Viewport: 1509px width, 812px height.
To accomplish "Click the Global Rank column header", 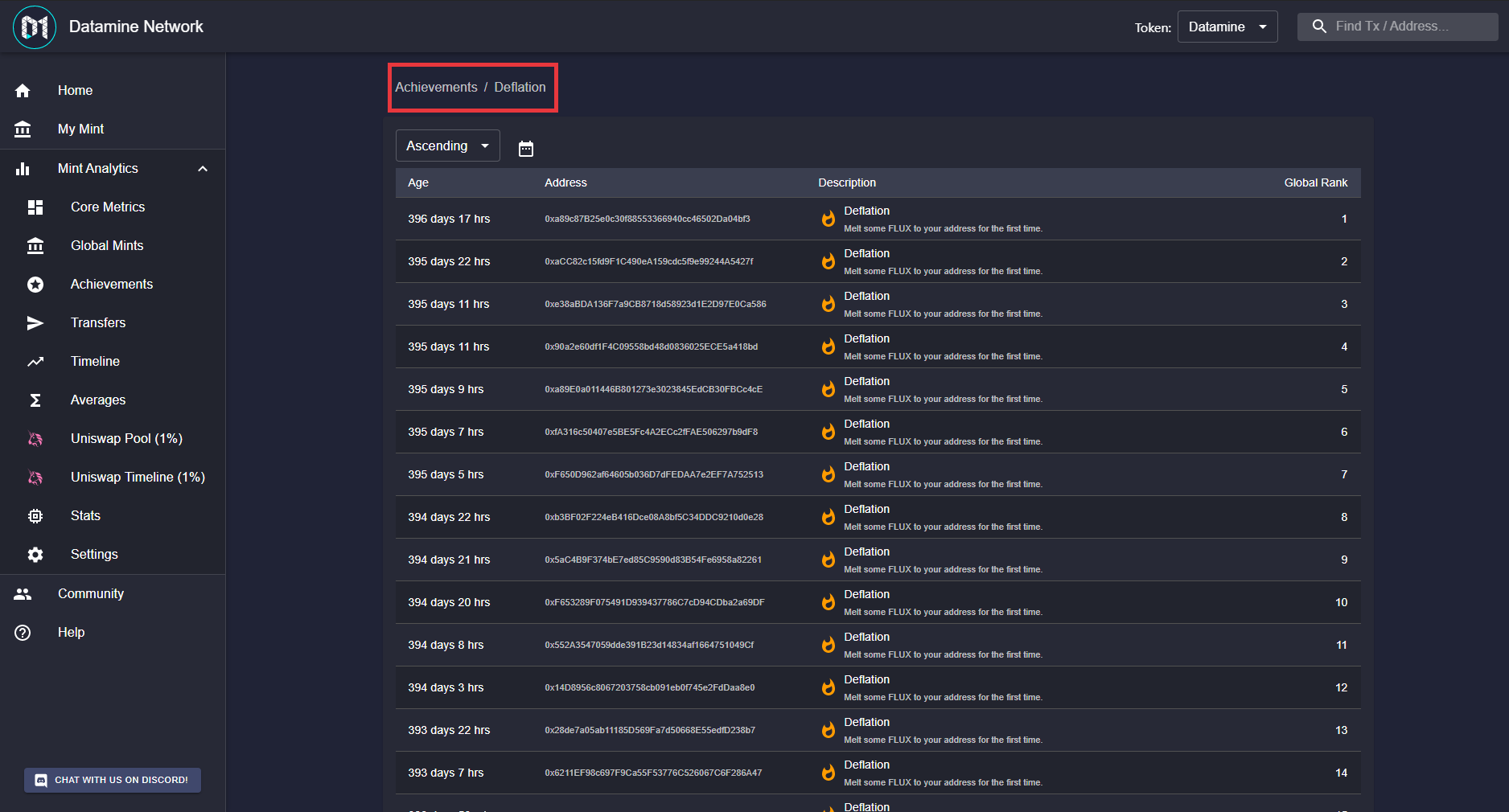I will coord(1316,182).
